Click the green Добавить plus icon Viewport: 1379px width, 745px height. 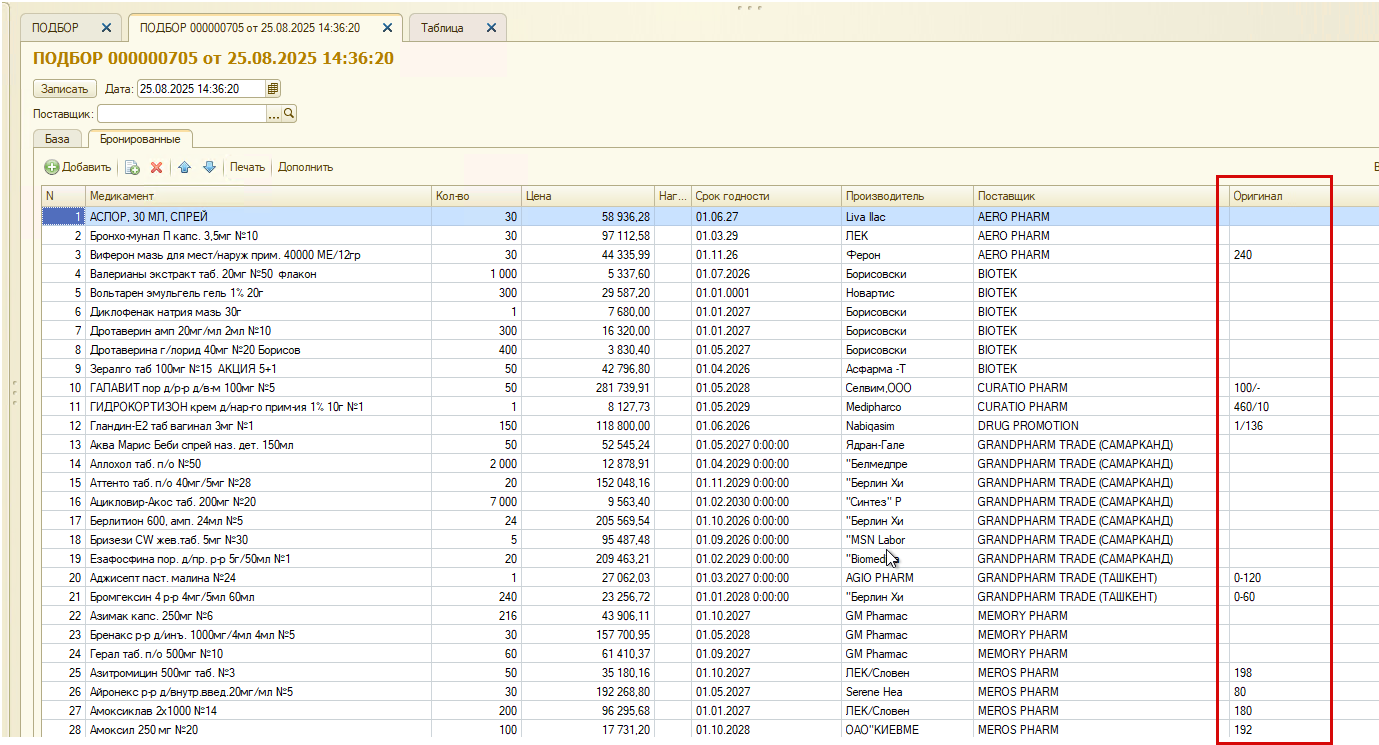[52, 167]
